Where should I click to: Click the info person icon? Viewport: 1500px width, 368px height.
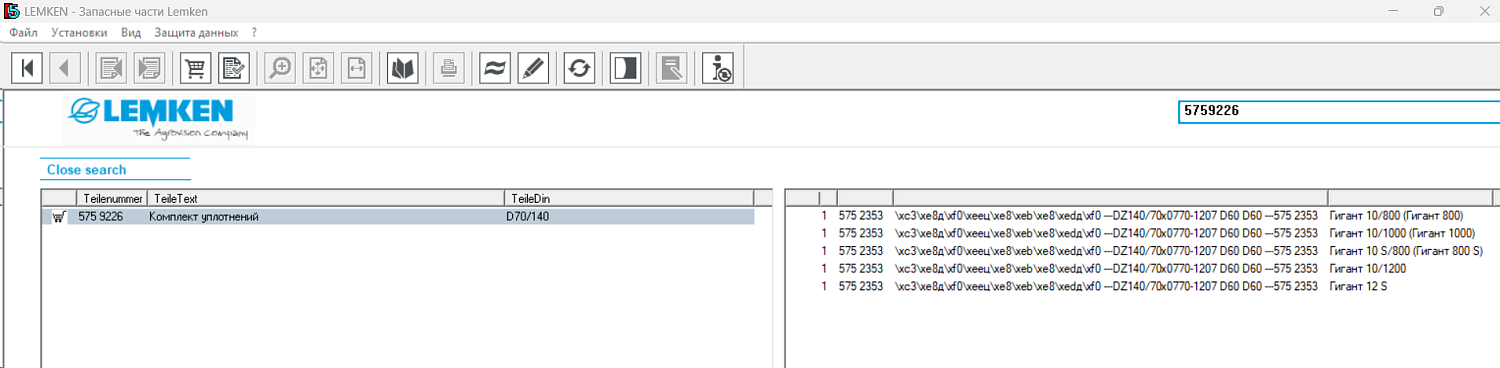click(719, 68)
